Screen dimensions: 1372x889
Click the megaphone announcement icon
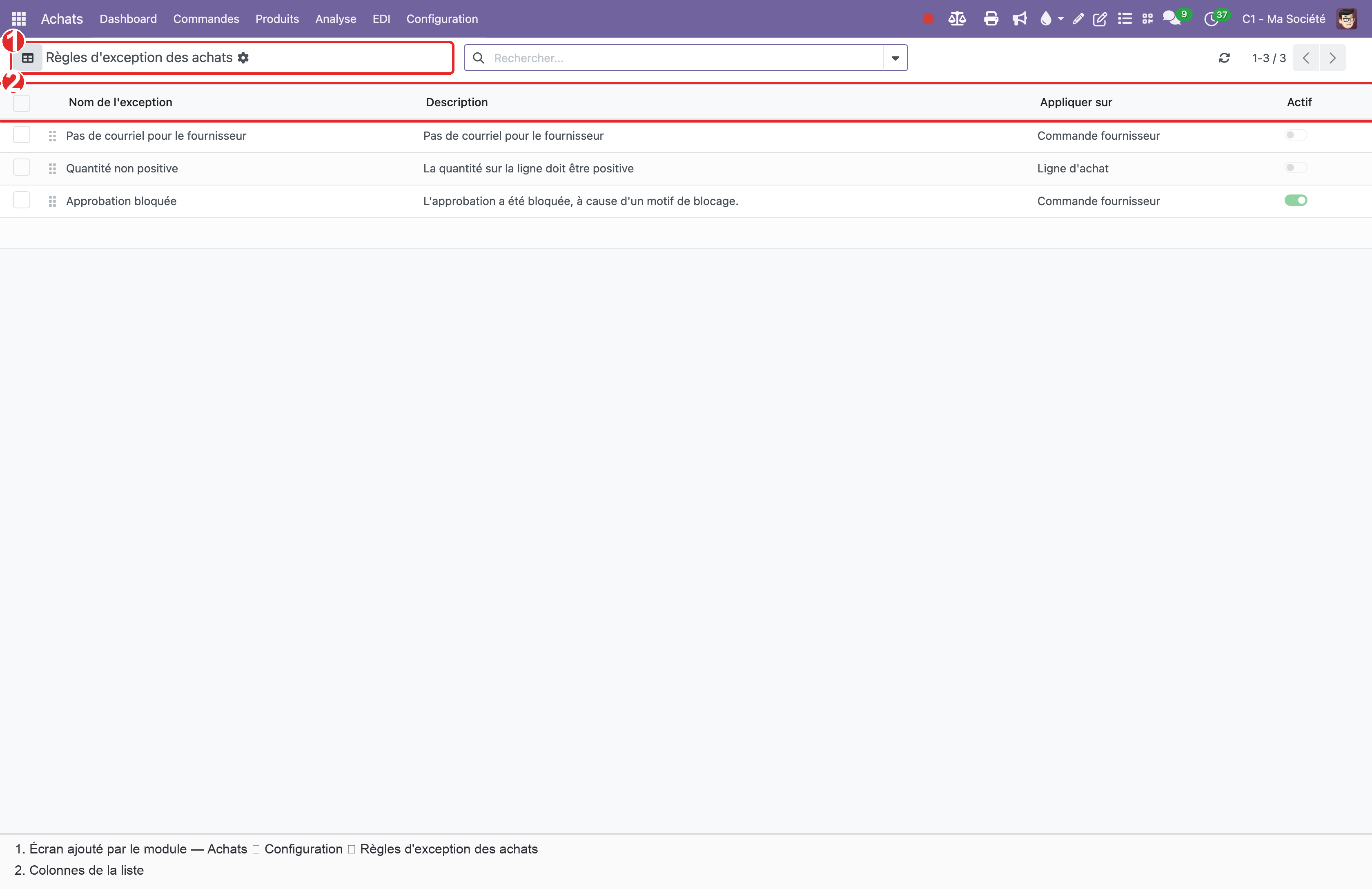point(1019,18)
